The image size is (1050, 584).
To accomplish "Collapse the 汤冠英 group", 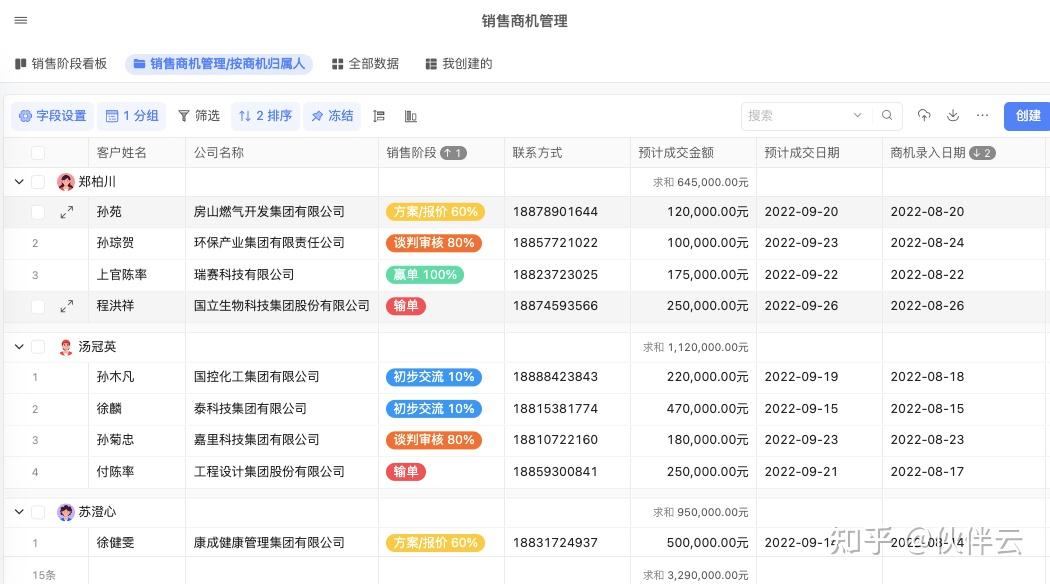I will pyautogui.click(x=19, y=346).
